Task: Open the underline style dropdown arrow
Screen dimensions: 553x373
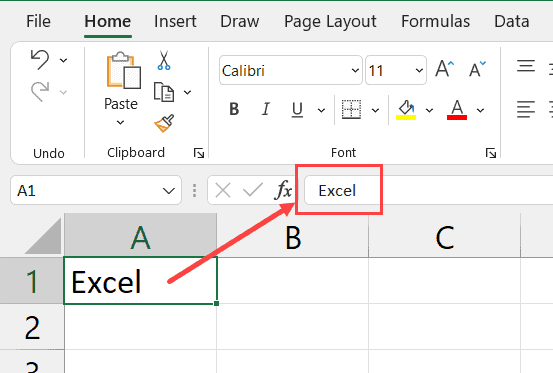Action: click(321, 110)
